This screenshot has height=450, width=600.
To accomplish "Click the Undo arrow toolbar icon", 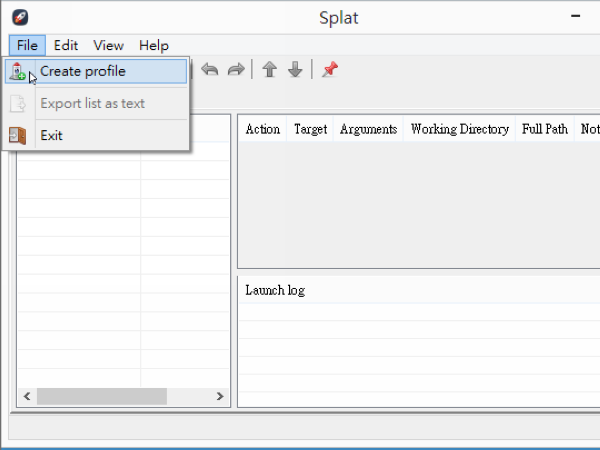I will tap(210, 70).
